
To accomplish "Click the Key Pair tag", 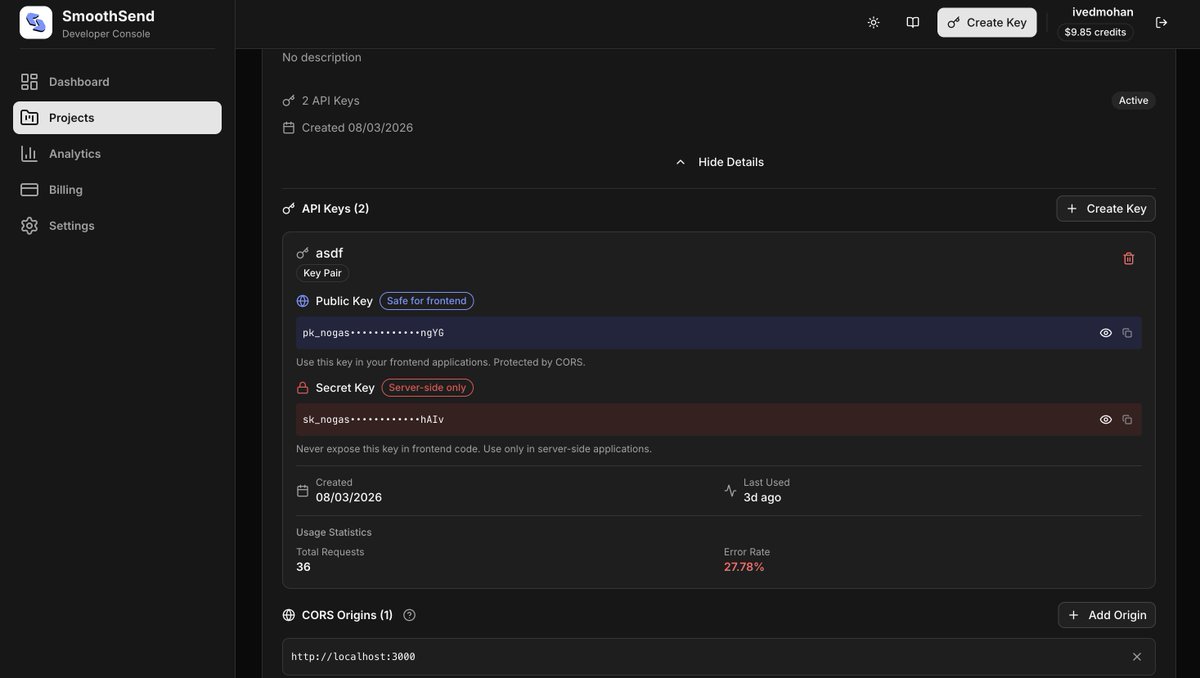I will pyautogui.click(x=323, y=273).
